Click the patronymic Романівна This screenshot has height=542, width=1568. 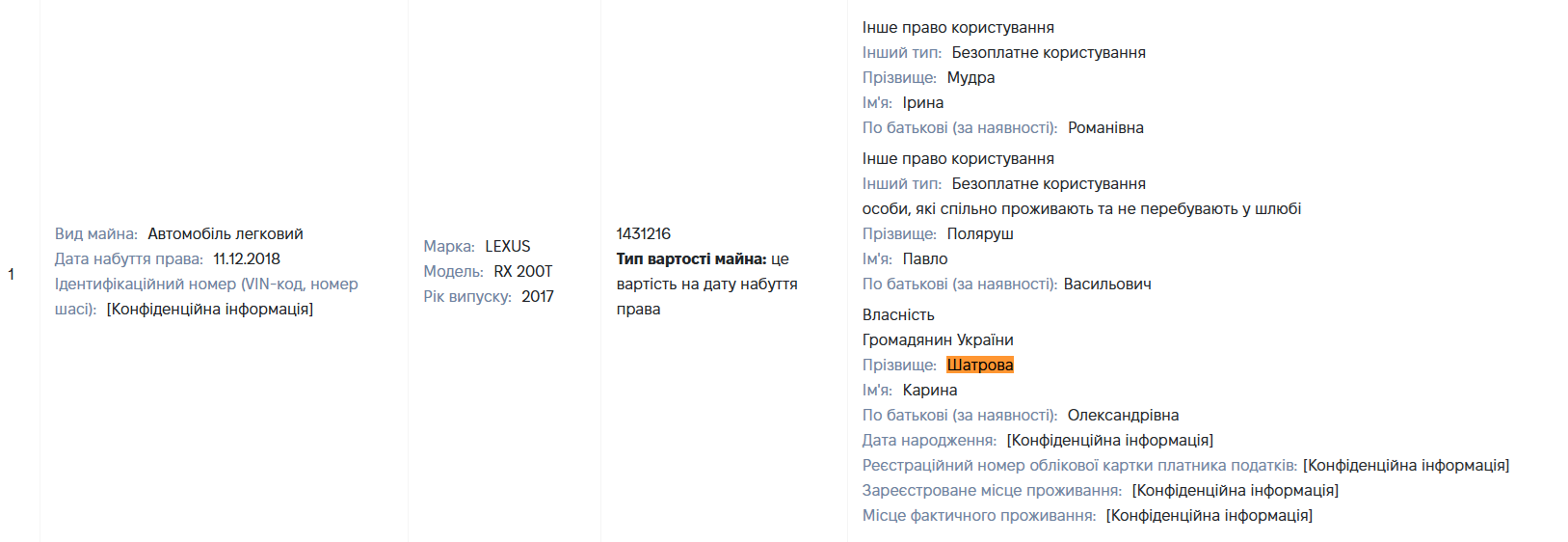point(1105,127)
